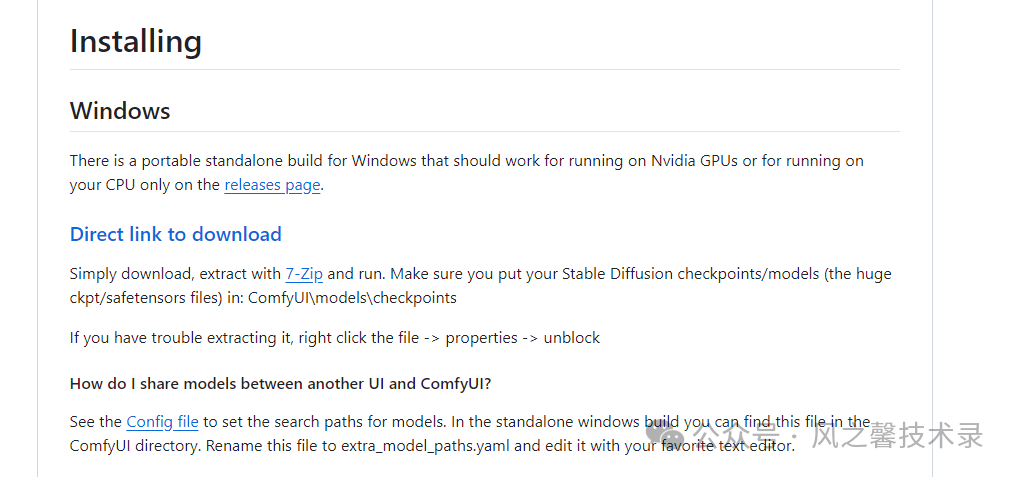Screen dimensions: 1016x477
Task: Click the text 'ckpt/safetensors files'
Action: click(x=150, y=298)
